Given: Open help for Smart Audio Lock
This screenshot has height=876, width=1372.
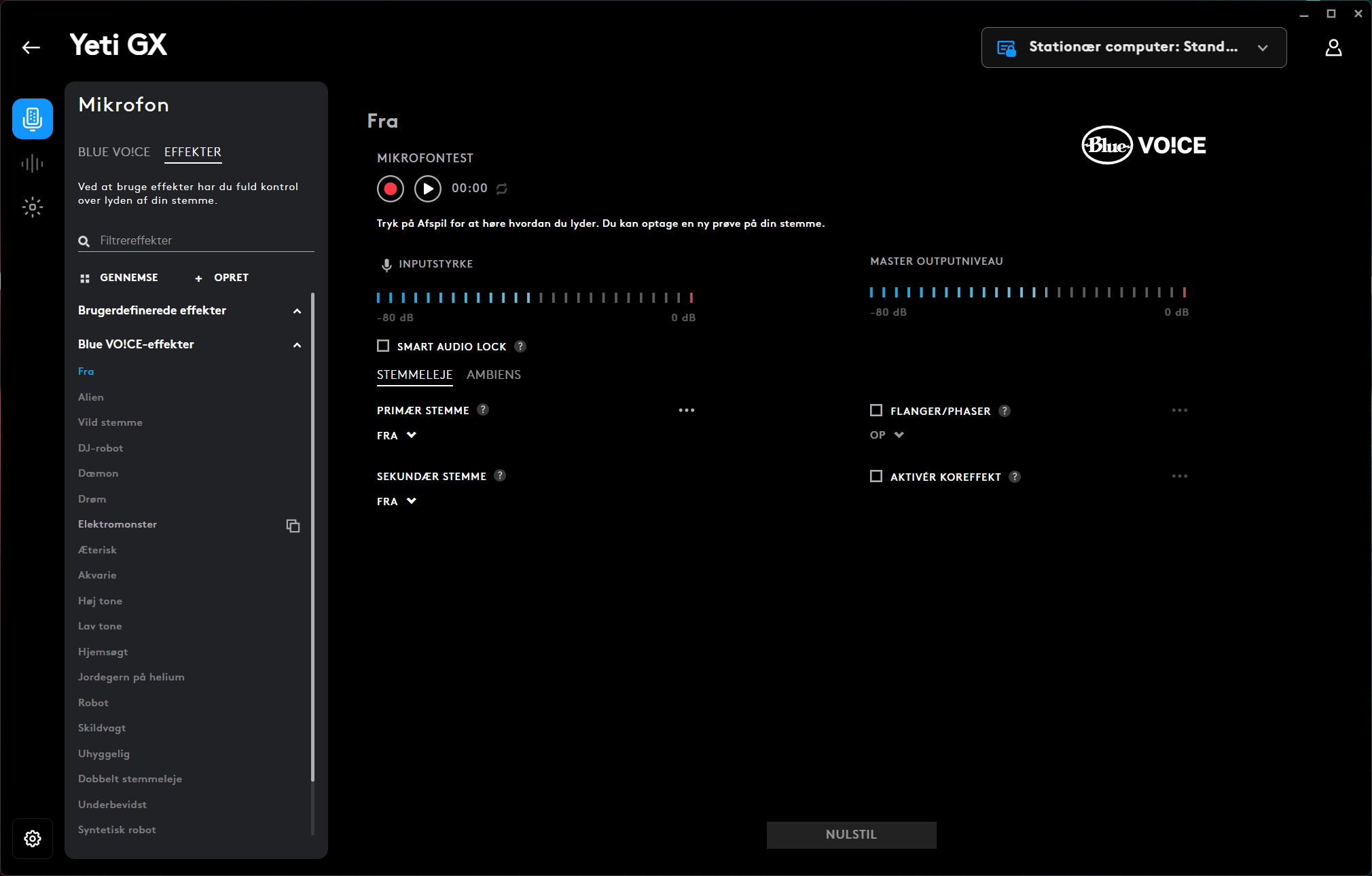Looking at the screenshot, I should [x=520, y=346].
